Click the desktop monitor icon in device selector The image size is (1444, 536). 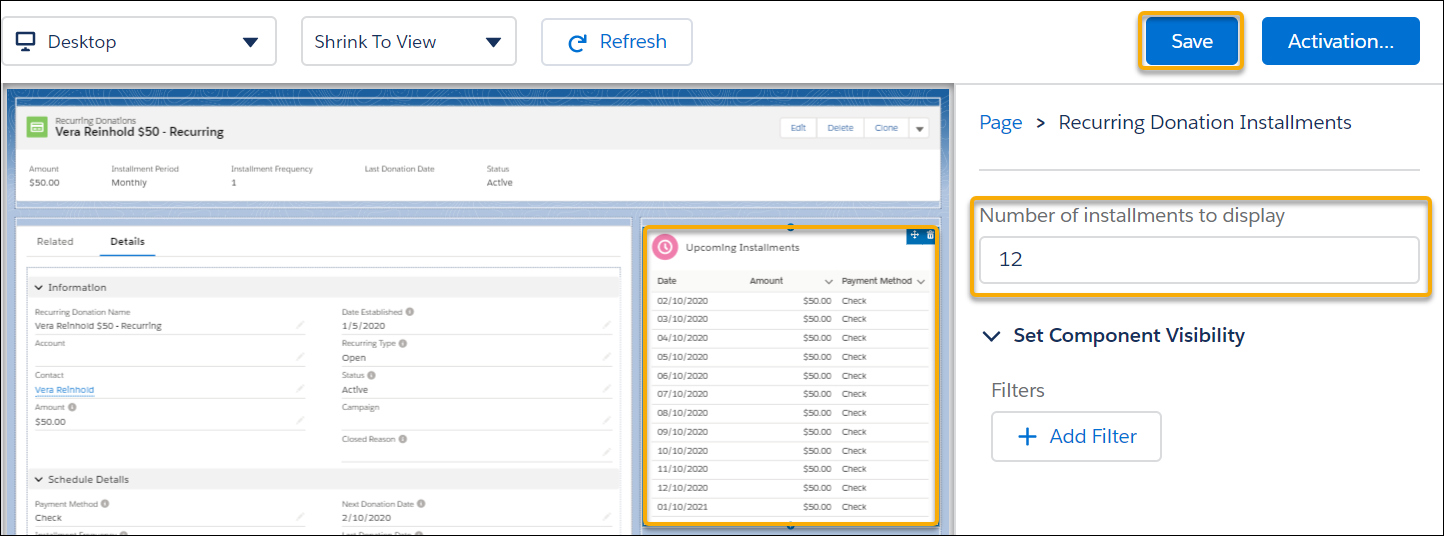(x=26, y=41)
